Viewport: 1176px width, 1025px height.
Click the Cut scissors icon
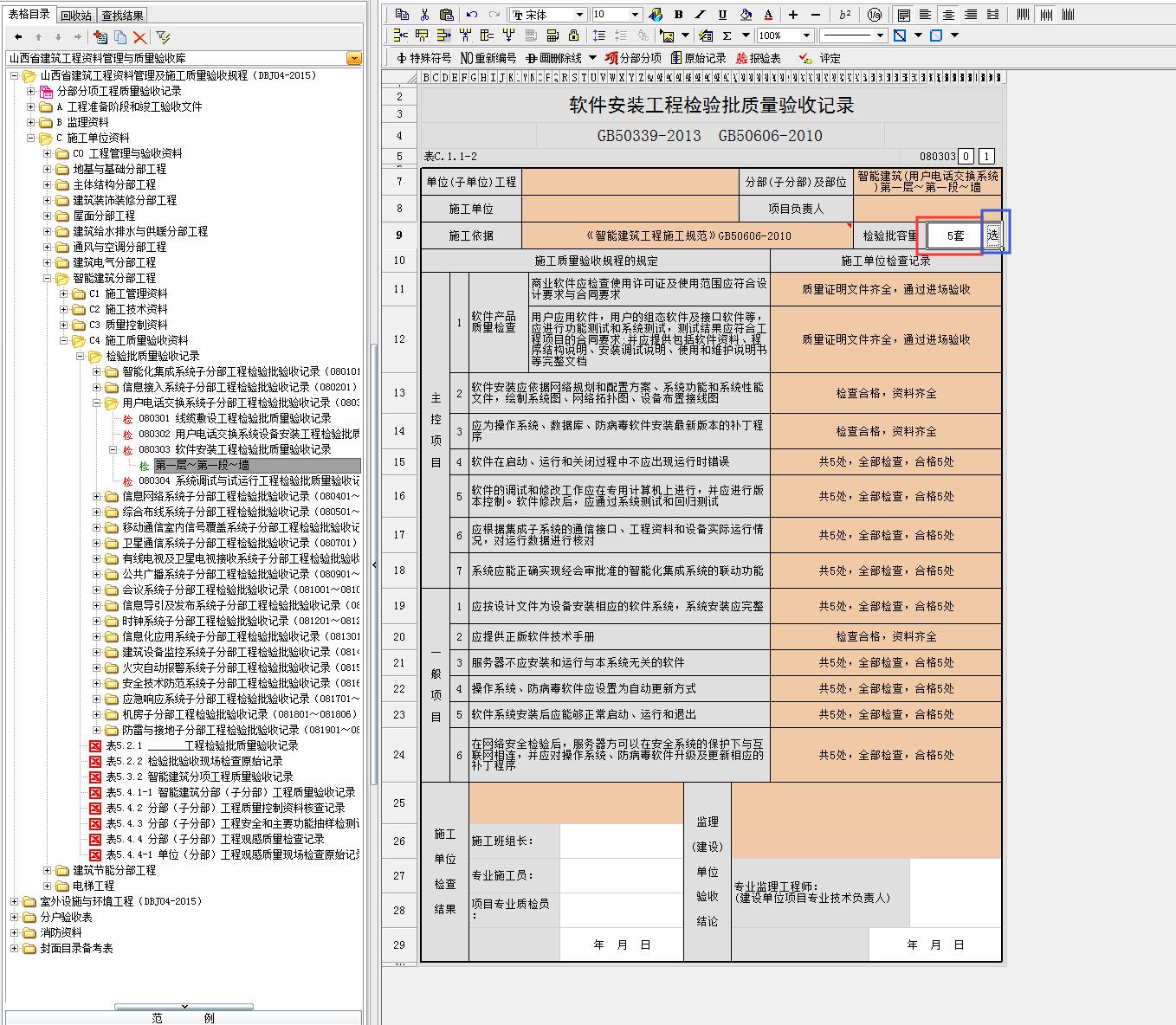(424, 14)
